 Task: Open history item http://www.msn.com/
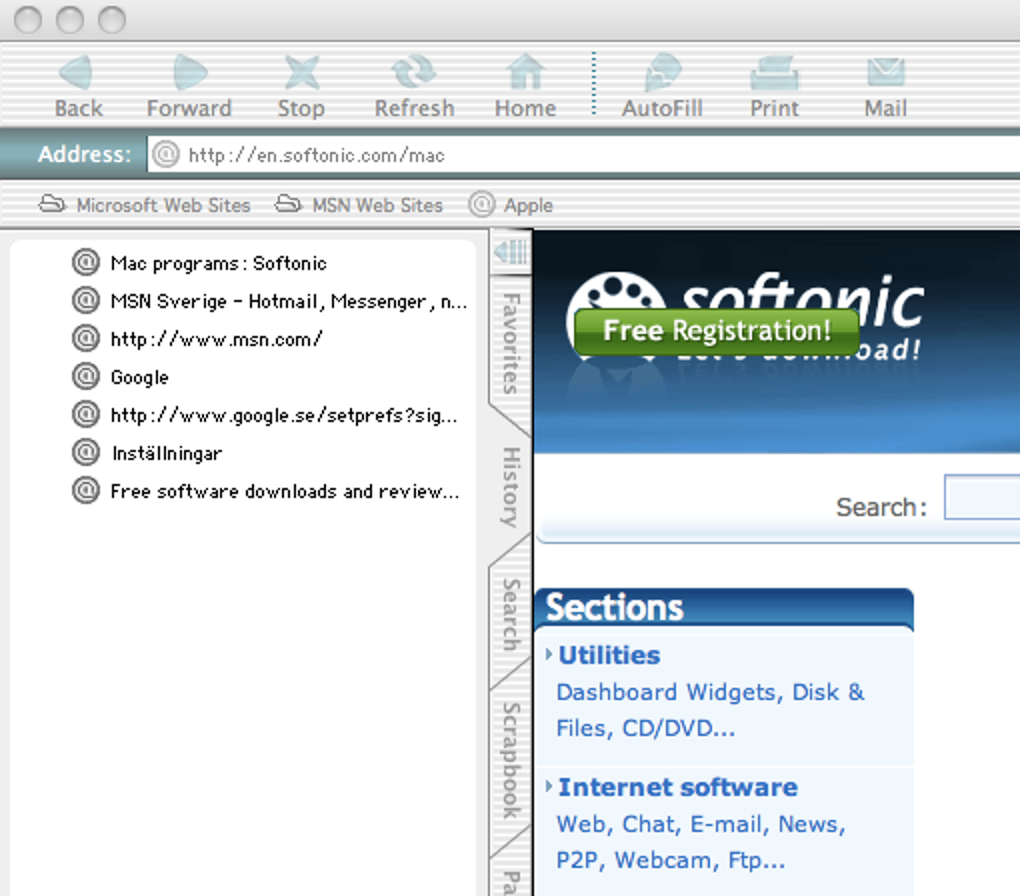(216, 339)
